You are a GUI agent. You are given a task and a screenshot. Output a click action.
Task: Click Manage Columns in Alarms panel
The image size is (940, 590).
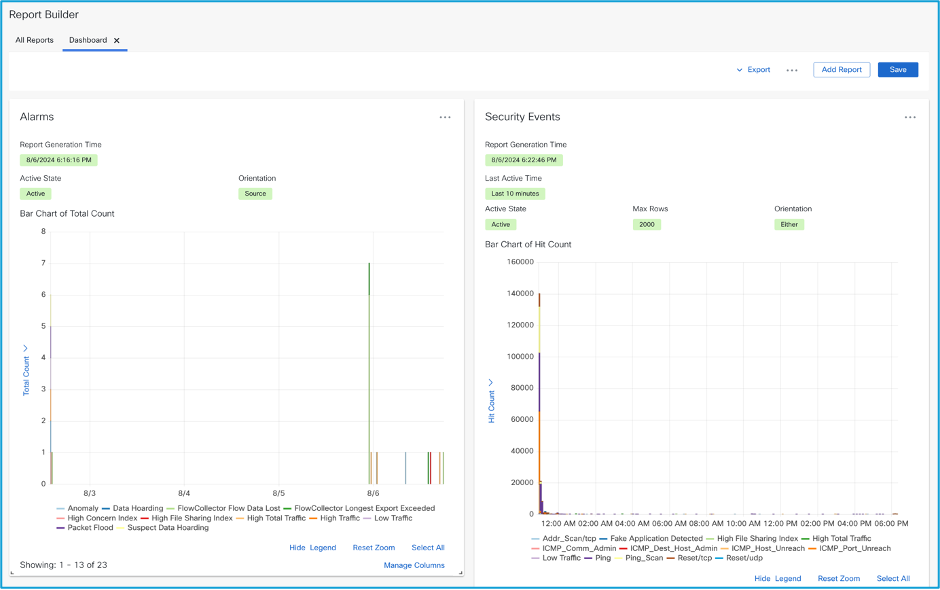[x=414, y=566]
